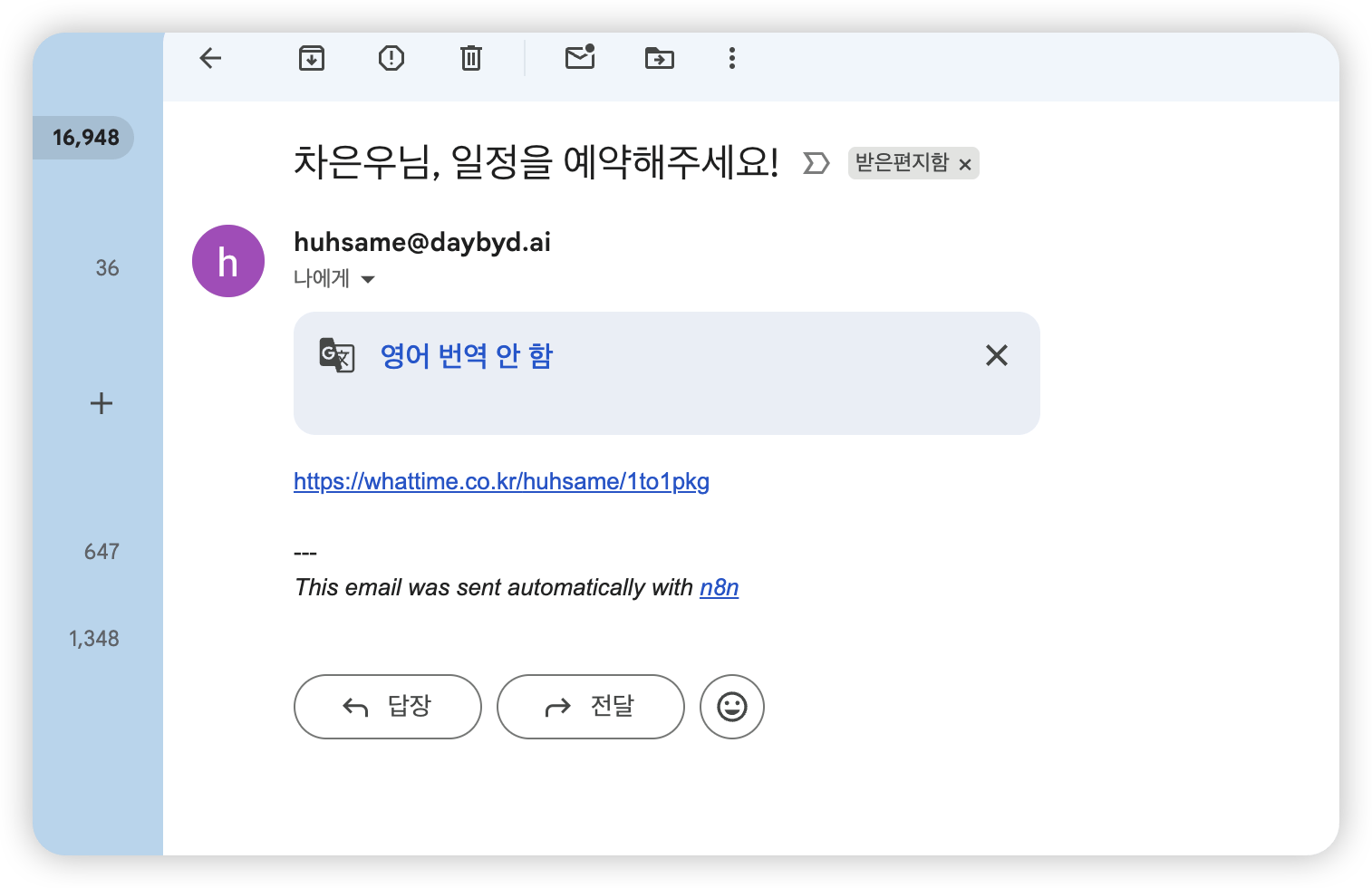Image resolution: width=1372 pixels, height=888 pixels.
Task: Click the purple sender avatar
Action: click(228, 261)
